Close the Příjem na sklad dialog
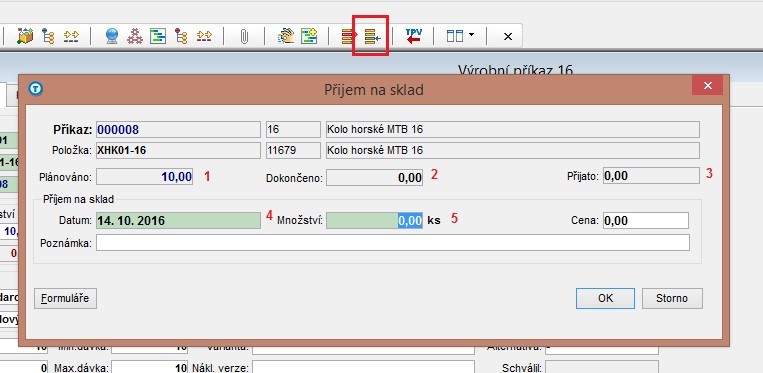Viewport: 763px width, 373px height. (x=708, y=86)
